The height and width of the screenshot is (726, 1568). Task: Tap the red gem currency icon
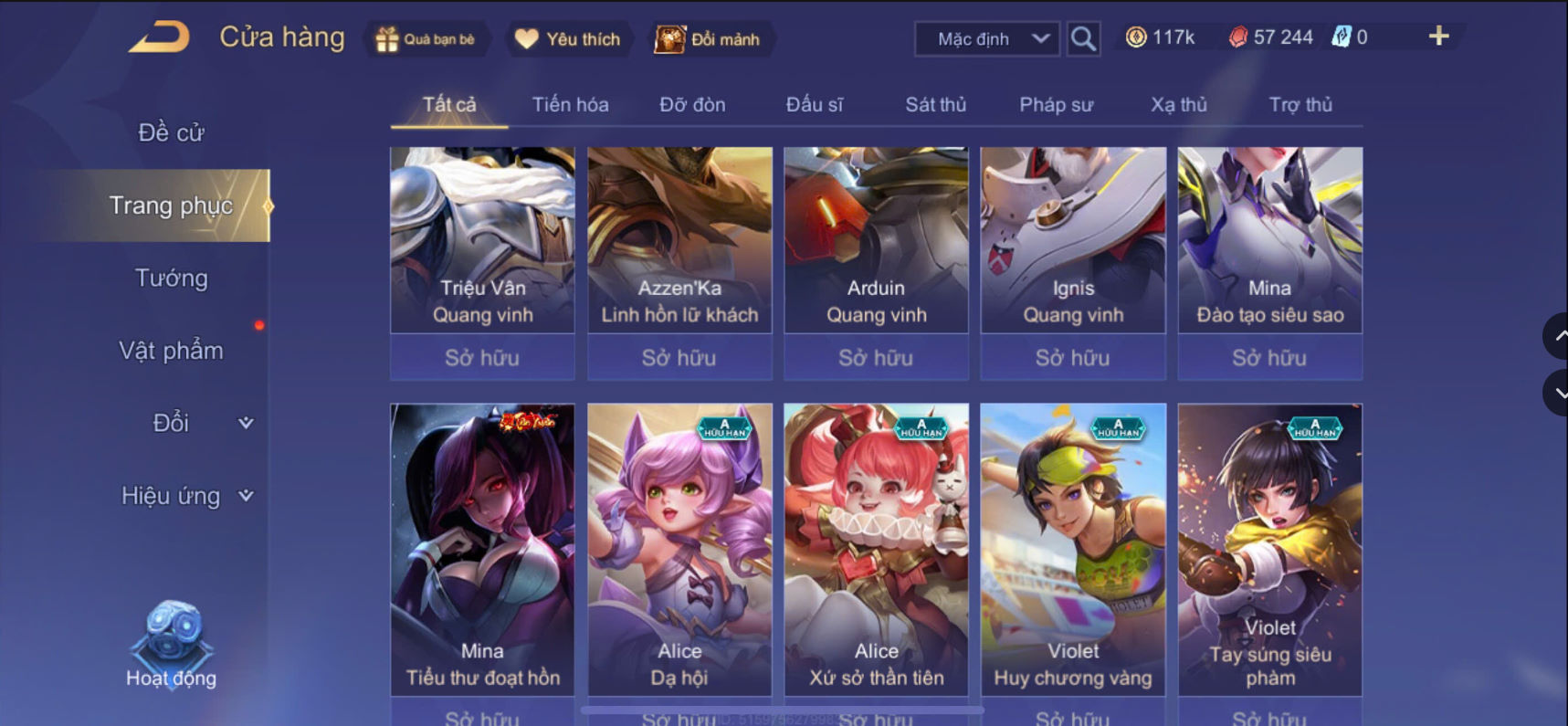[1237, 37]
